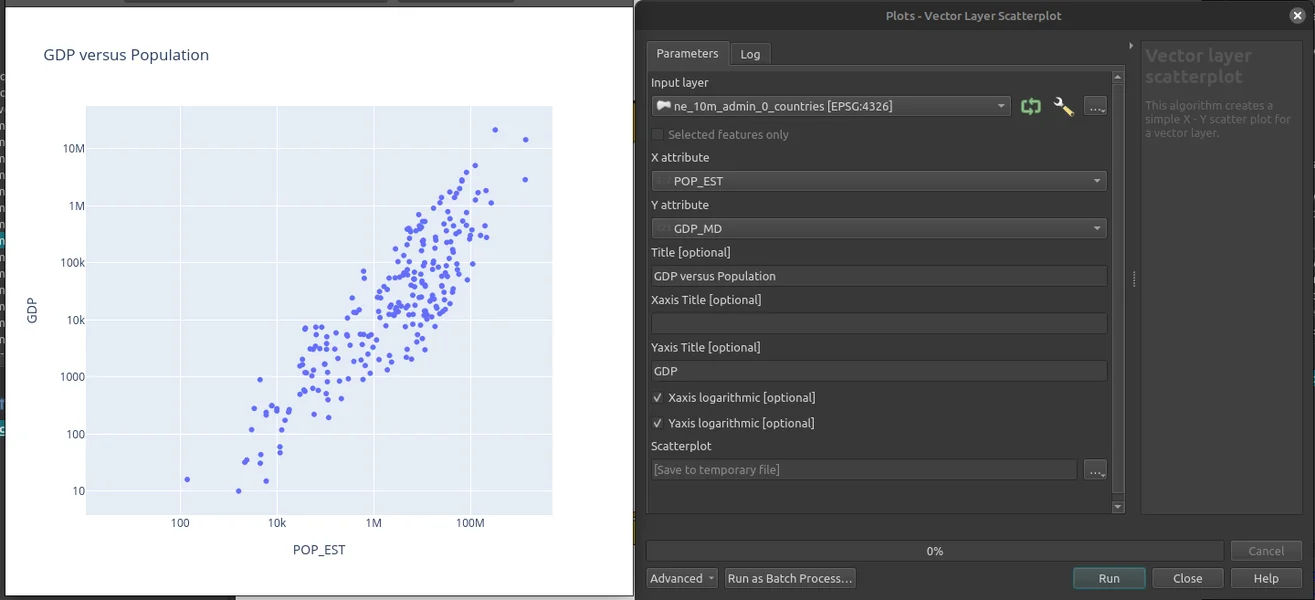This screenshot has height=600, width=1315.
Task: Open the Input layer dropdown
Action: point(830,106)
